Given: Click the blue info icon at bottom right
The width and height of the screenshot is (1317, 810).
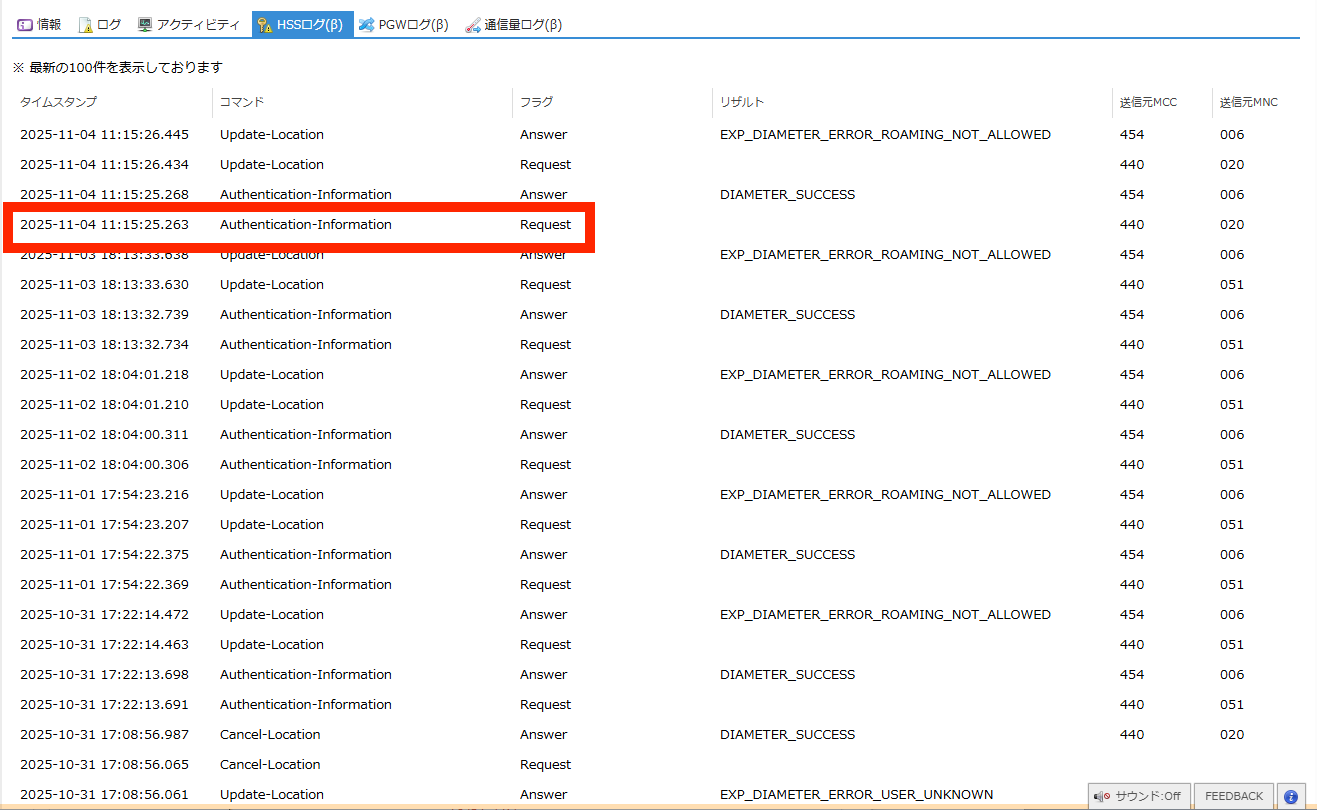Looking at the screenshot, I should [1291, 796].
